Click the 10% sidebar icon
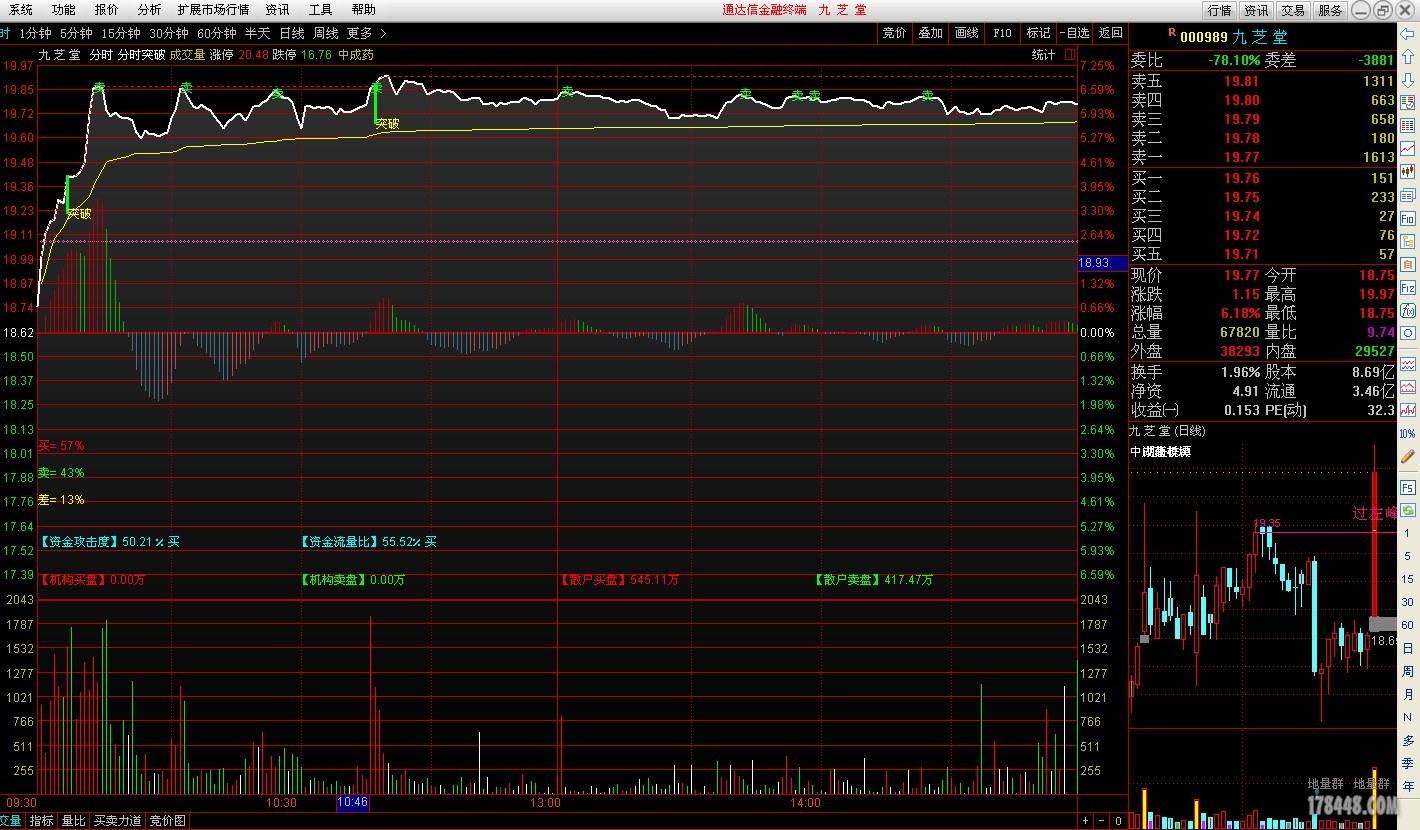The width and height of the screenshot is (1420, 830). pyautogui.click(x=1408, y=434)
